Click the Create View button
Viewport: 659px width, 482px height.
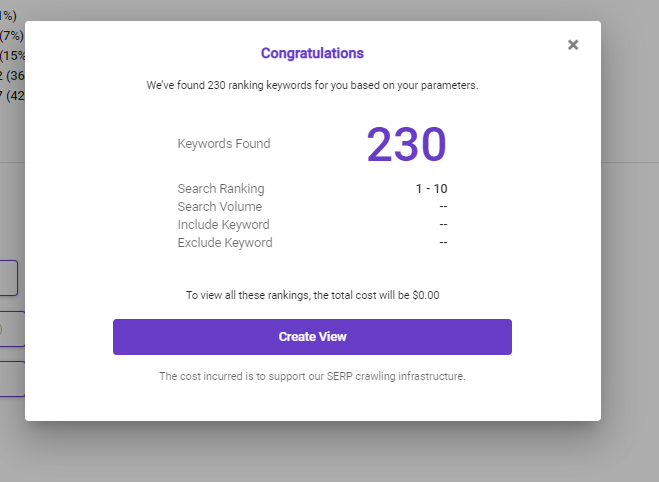(312, 337)
